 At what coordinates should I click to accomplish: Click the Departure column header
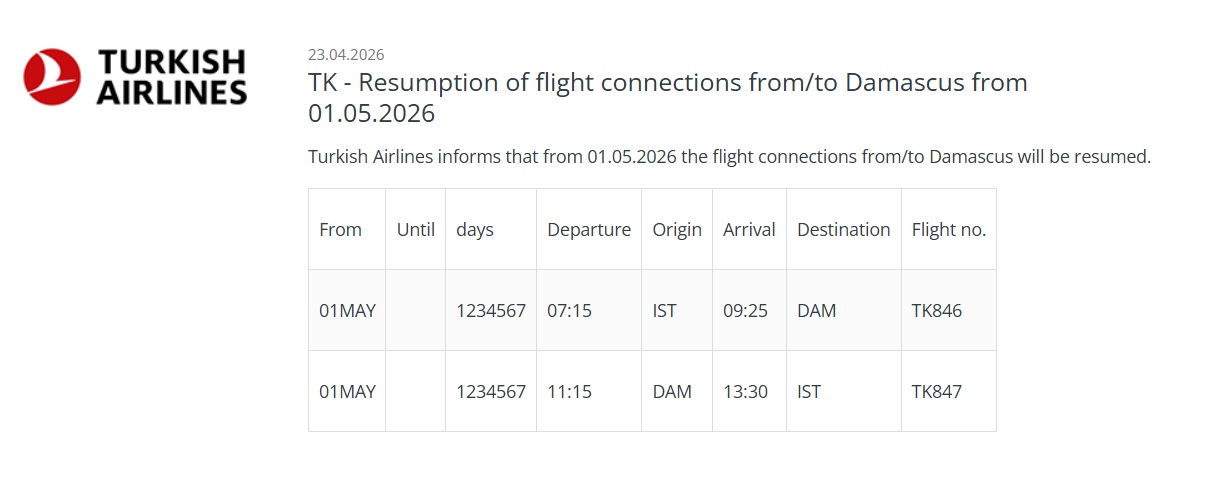coord(588,229)
